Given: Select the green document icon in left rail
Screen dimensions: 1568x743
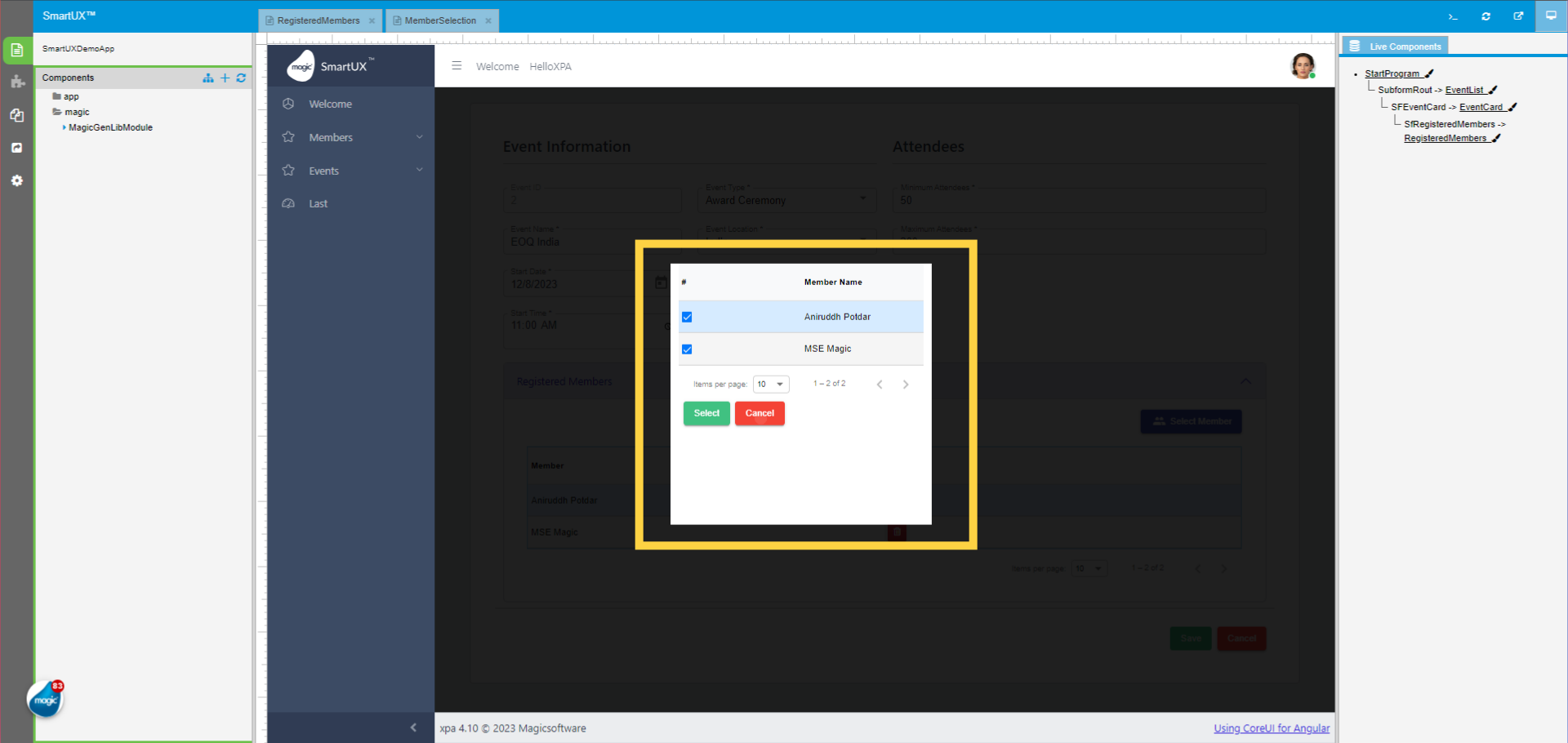Looking at the screenshot, I should 16,50.
